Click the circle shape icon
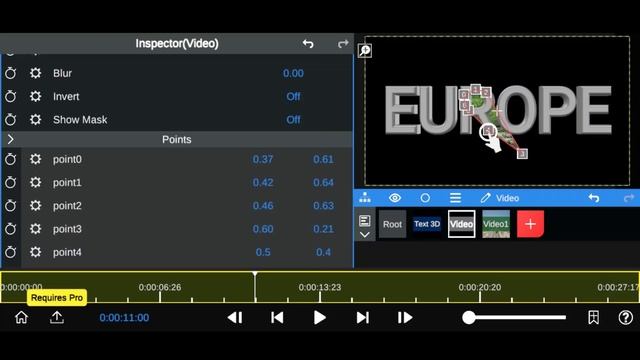The image size is (640, 360). point(425,198)
